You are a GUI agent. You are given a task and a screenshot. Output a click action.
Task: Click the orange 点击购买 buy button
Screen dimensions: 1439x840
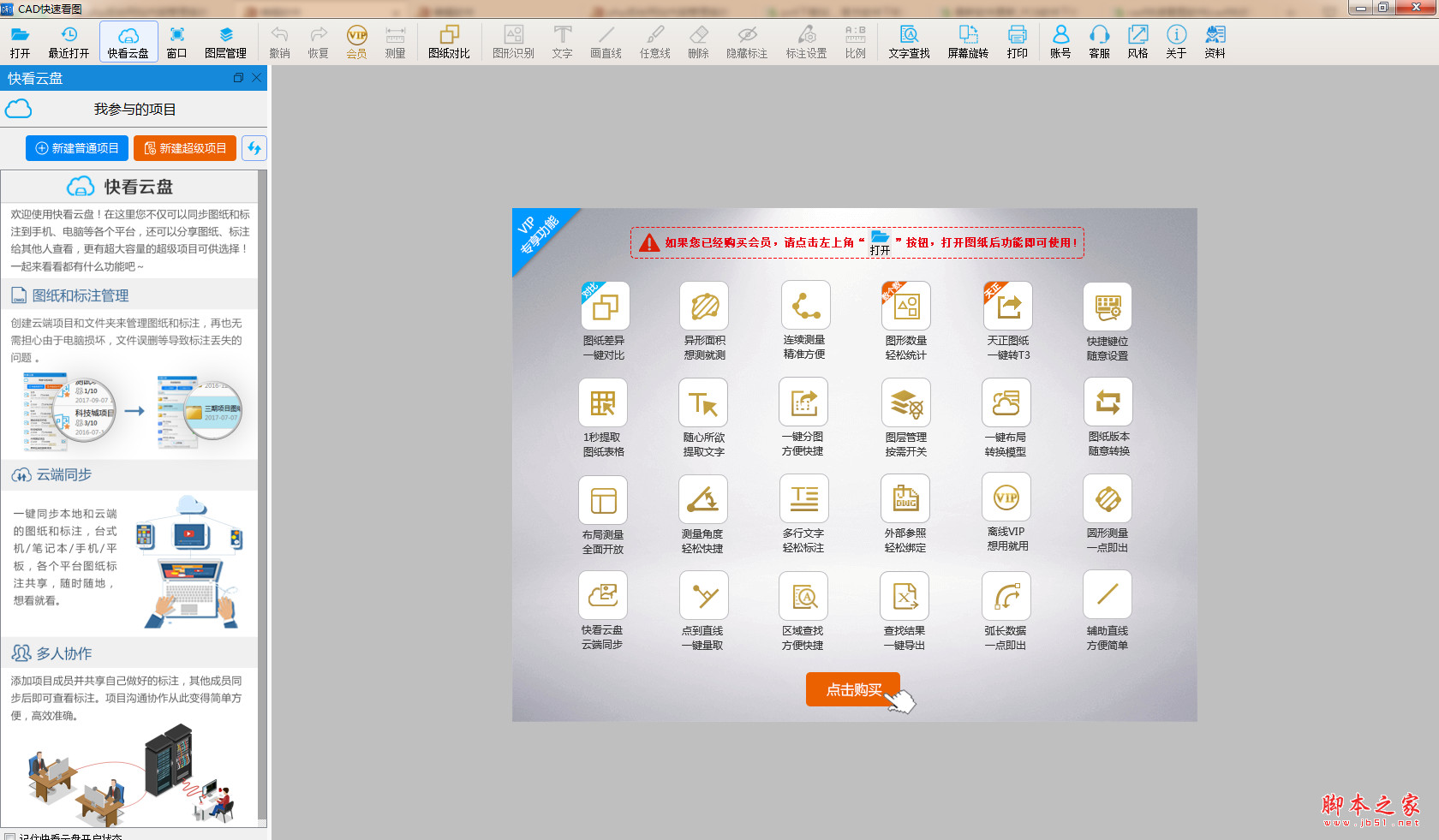click(853, 689)
